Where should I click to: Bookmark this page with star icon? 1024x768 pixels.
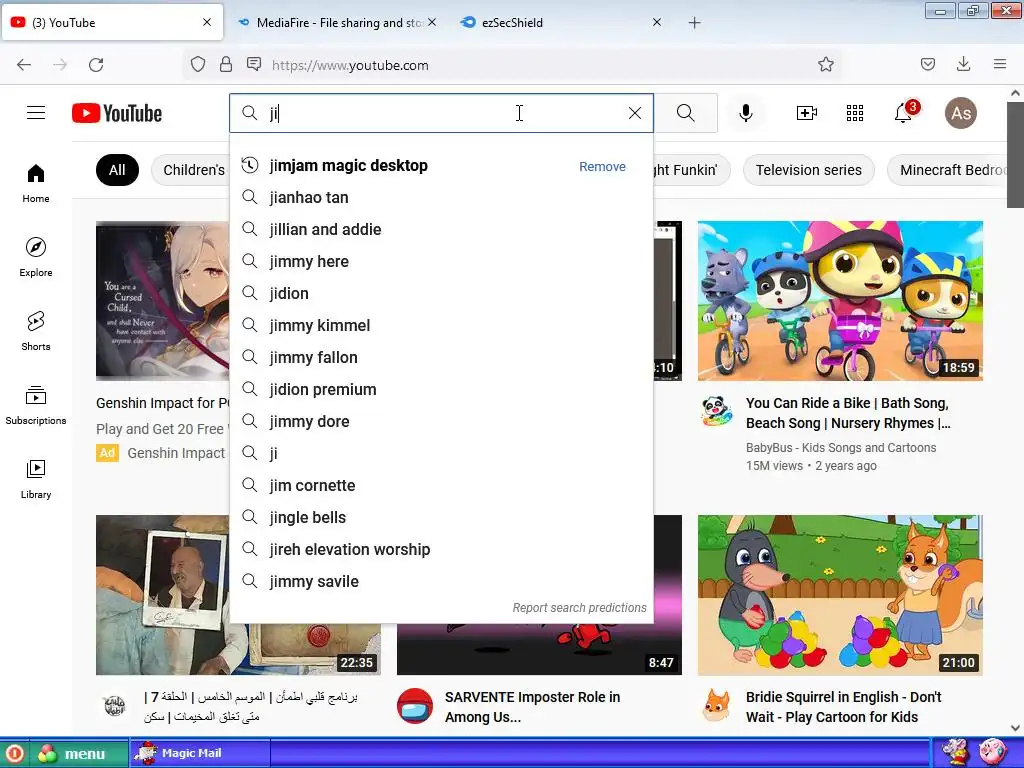click(x=825, y=64)
